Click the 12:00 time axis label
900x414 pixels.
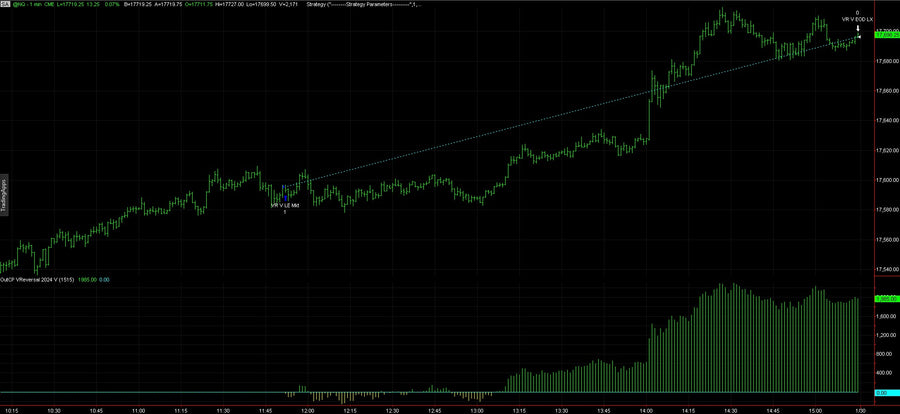308,410
